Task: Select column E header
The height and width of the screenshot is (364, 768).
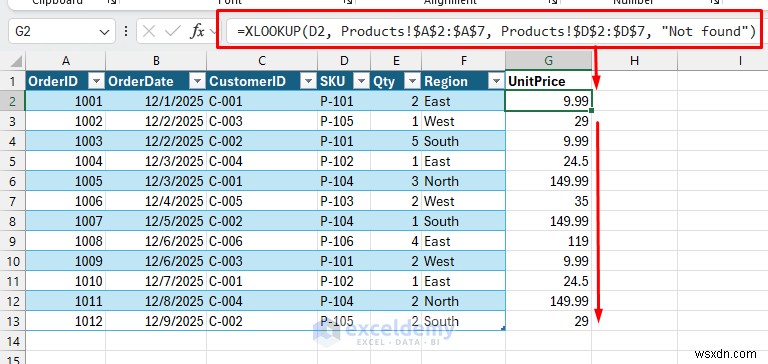Action: [396, 61]
